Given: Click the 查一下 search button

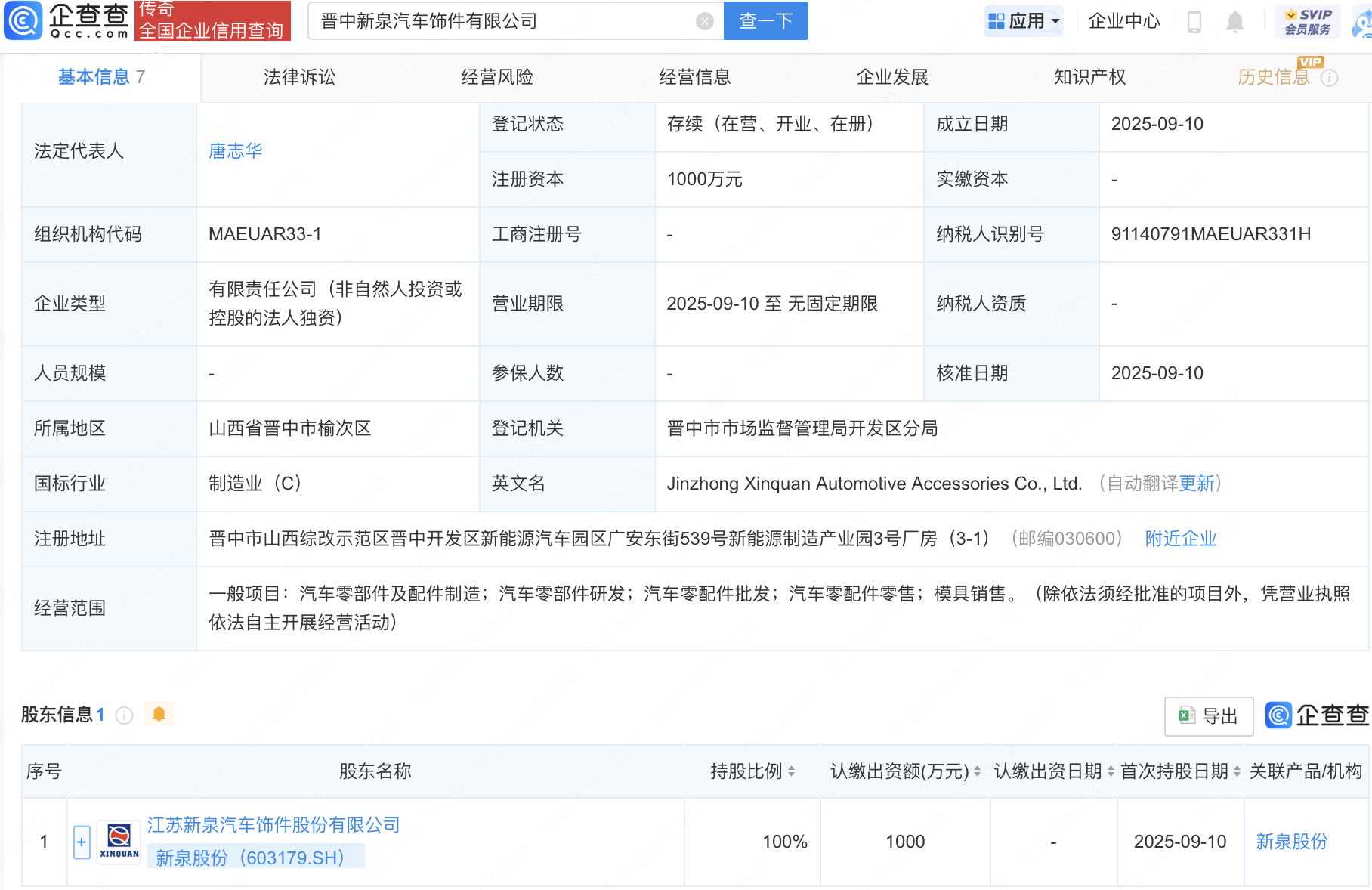Looking at the screenshot, I should (x=765, y=21).
